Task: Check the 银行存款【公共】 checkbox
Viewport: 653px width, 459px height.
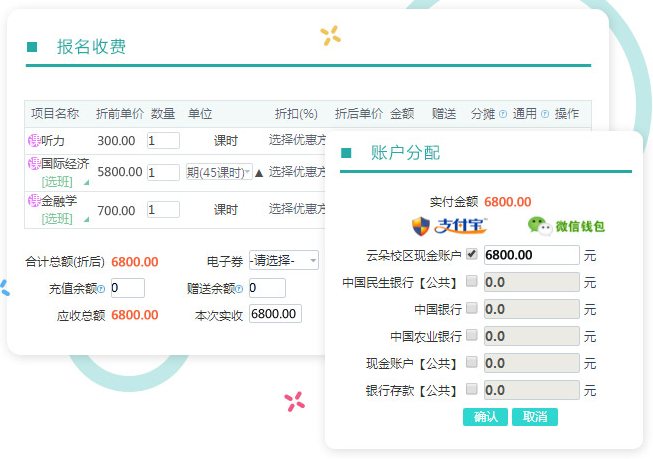Action: click(471, 389)
